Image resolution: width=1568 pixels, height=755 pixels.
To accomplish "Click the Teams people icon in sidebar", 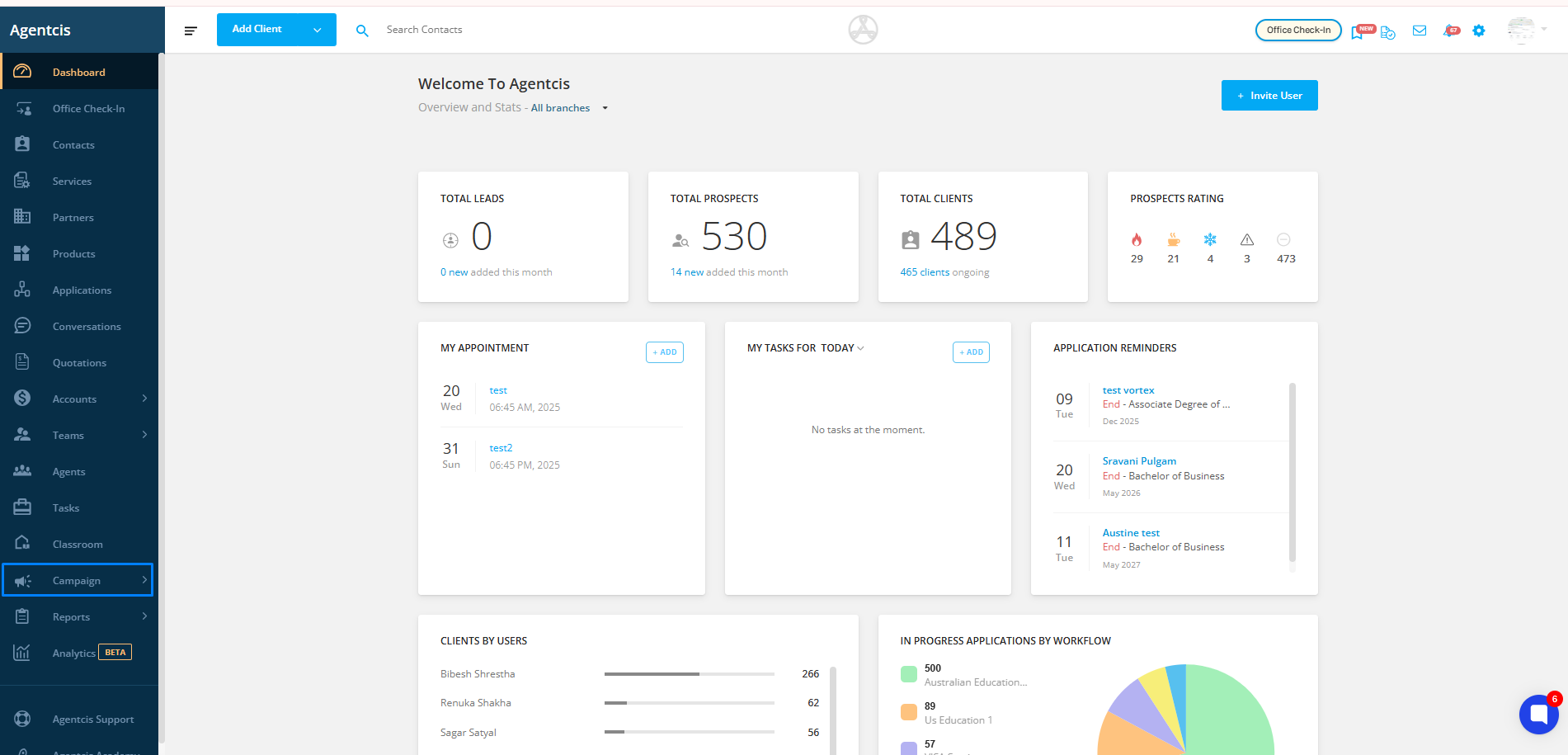I will (x=22, y=435).
